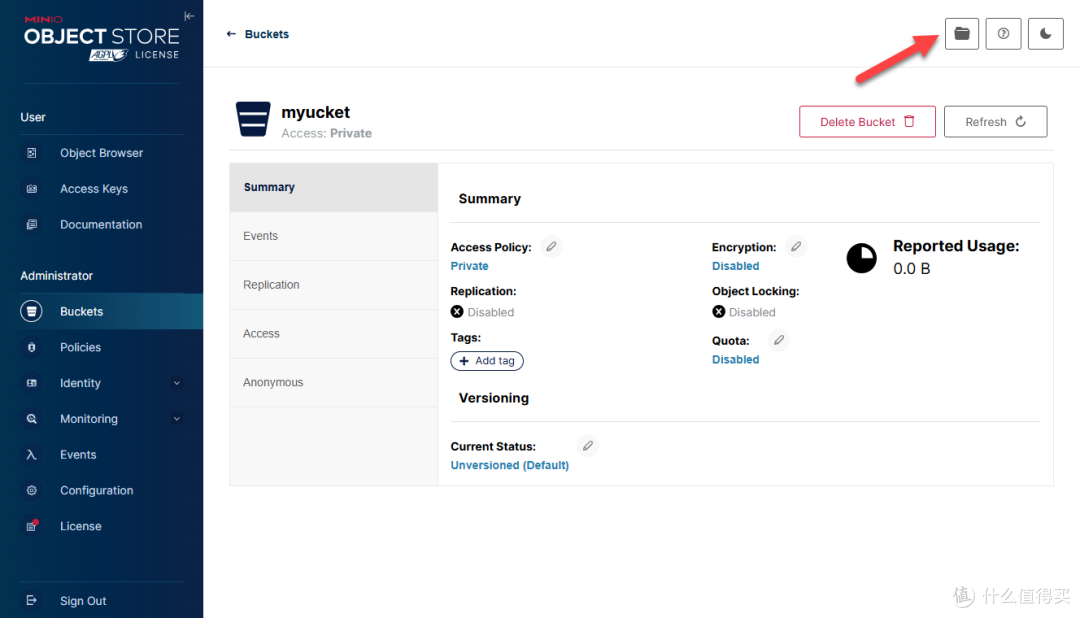
Task: Toggle dark mode moon icon
Action: point(1045,34)
